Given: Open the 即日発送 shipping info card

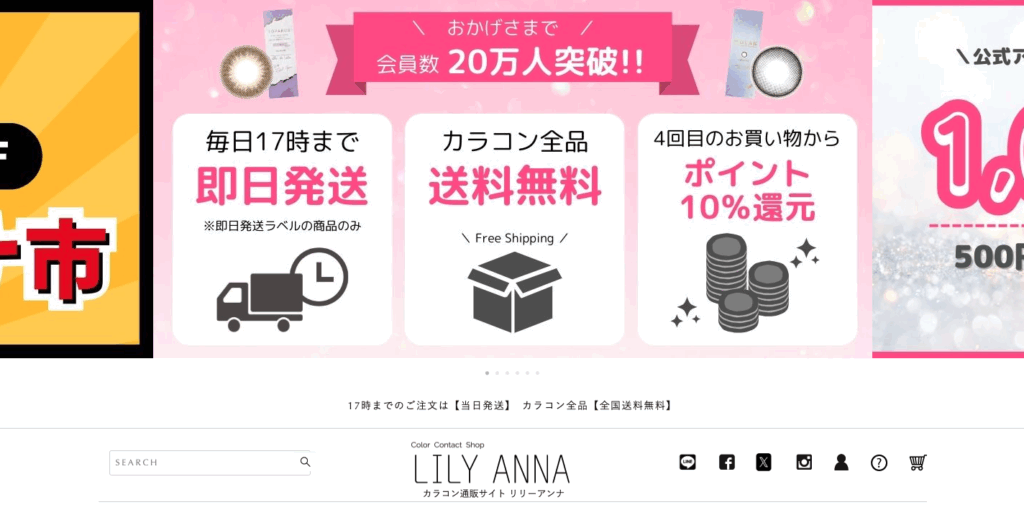Looking at the screenshot, I should point(282,230).
